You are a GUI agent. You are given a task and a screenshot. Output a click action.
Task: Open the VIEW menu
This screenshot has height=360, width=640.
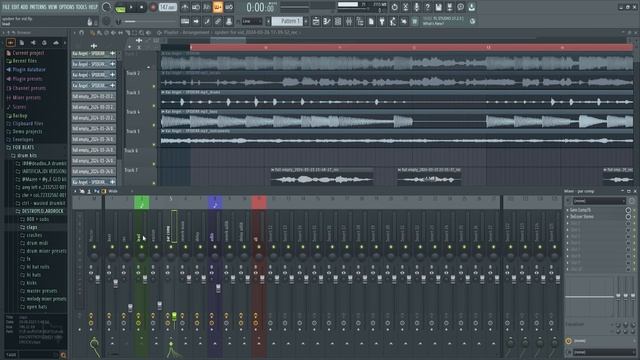[53, 7]
